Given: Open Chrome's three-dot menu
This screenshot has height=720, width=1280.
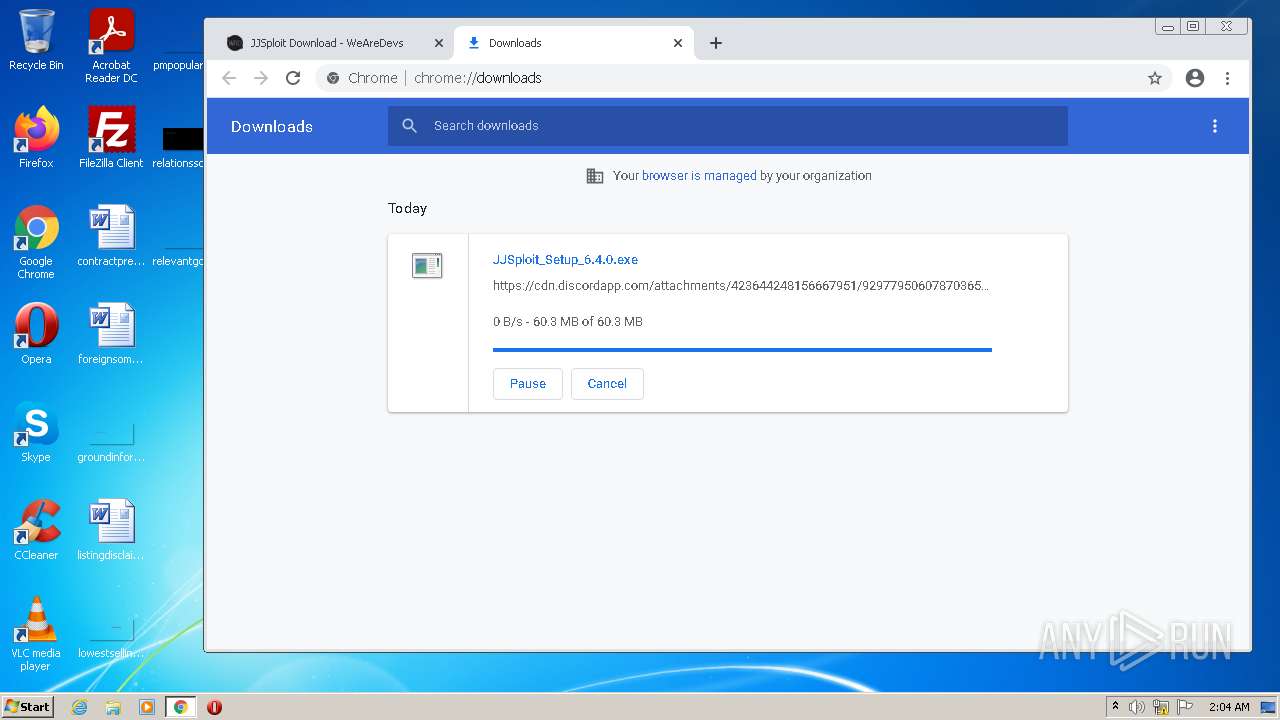Looking at the screenshot, I should (1227, 78).
